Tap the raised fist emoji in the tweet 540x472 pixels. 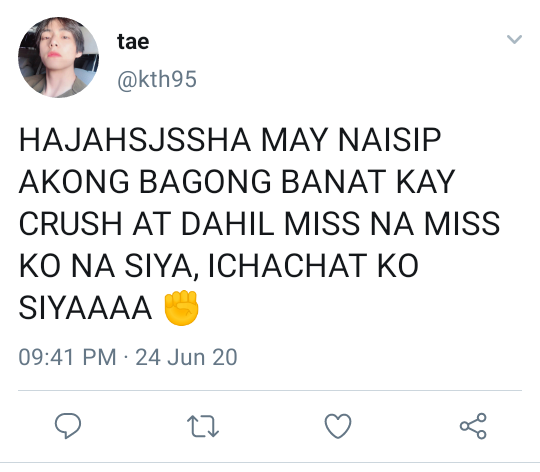point(181,308)
